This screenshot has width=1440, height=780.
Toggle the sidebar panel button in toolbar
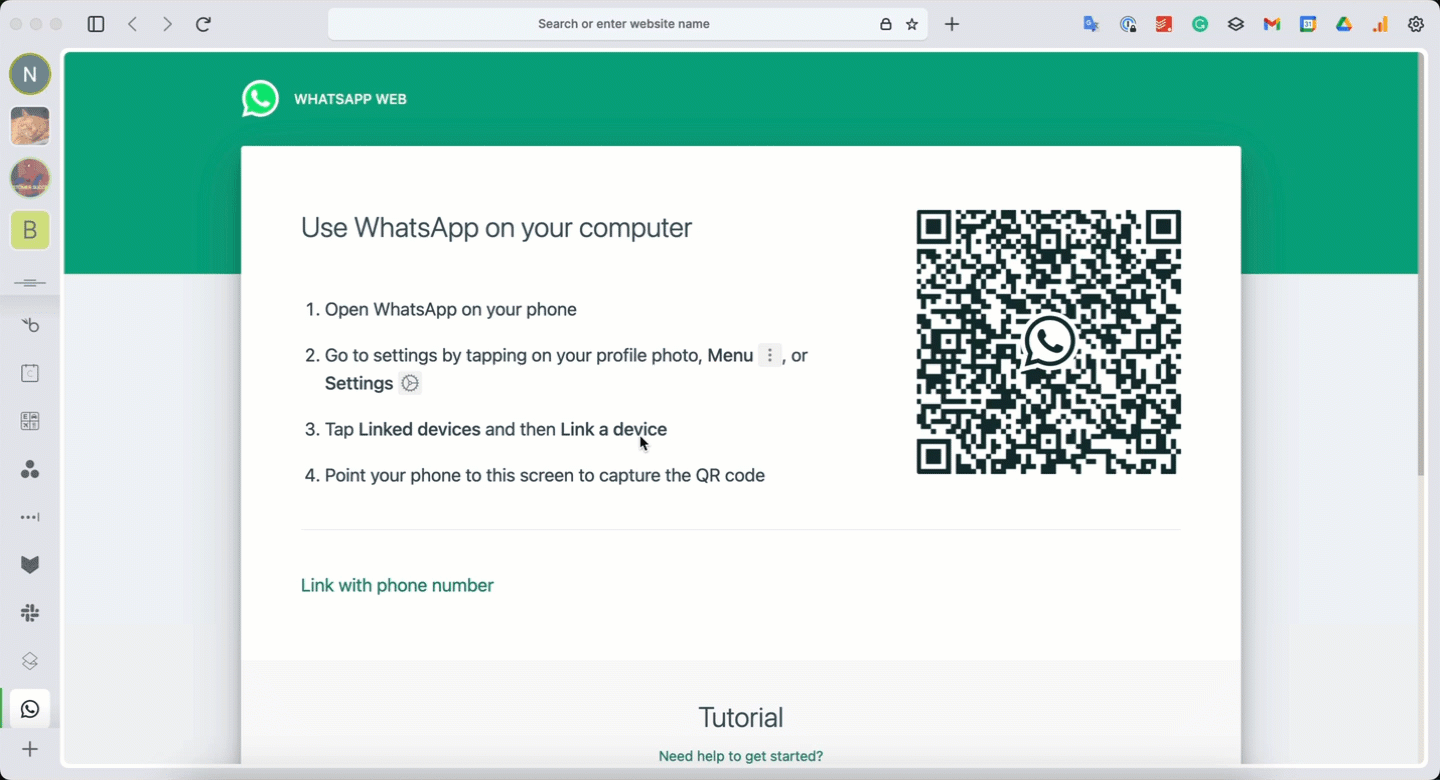pos(96,24)
